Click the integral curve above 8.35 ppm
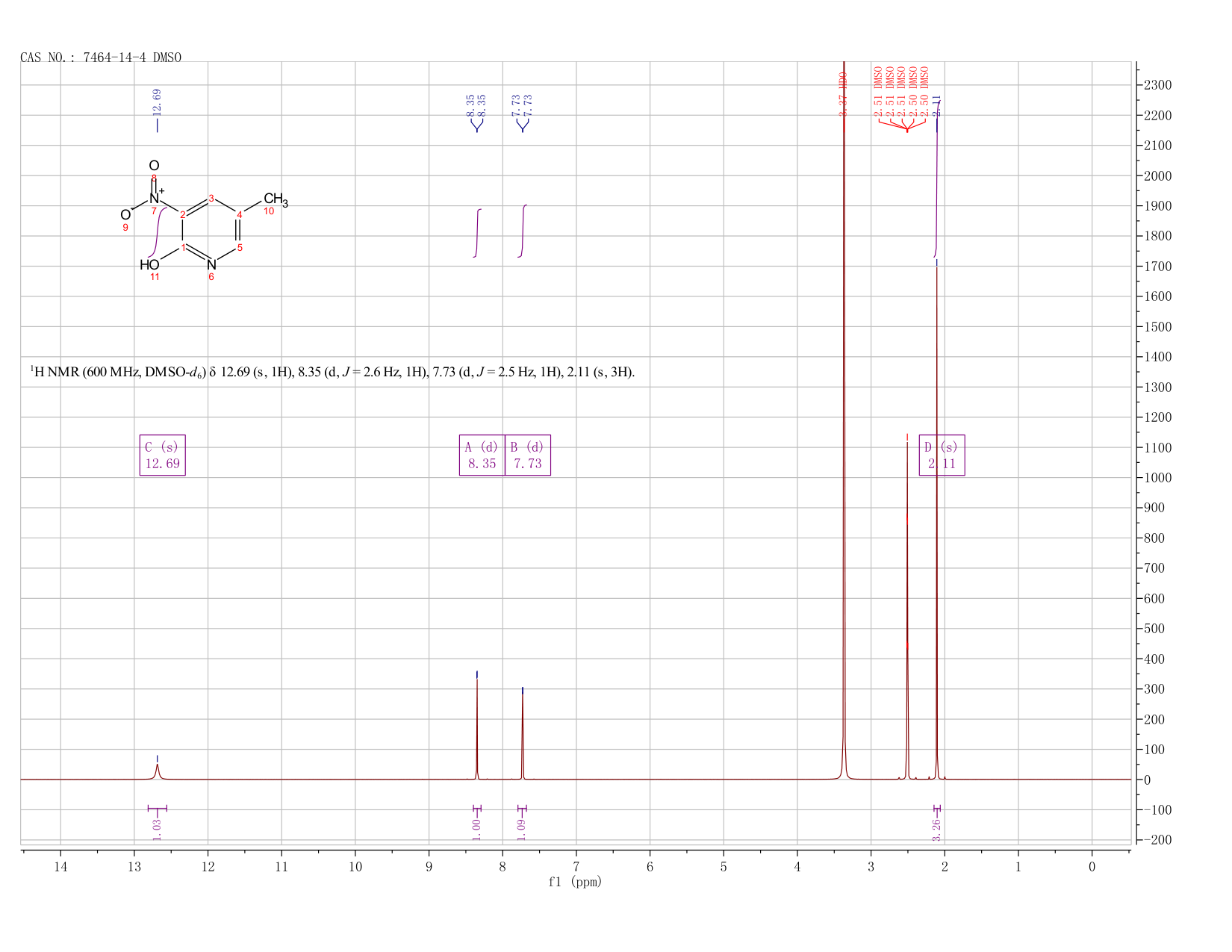Viewport: 1232px width, 952px height. [478, 233]
